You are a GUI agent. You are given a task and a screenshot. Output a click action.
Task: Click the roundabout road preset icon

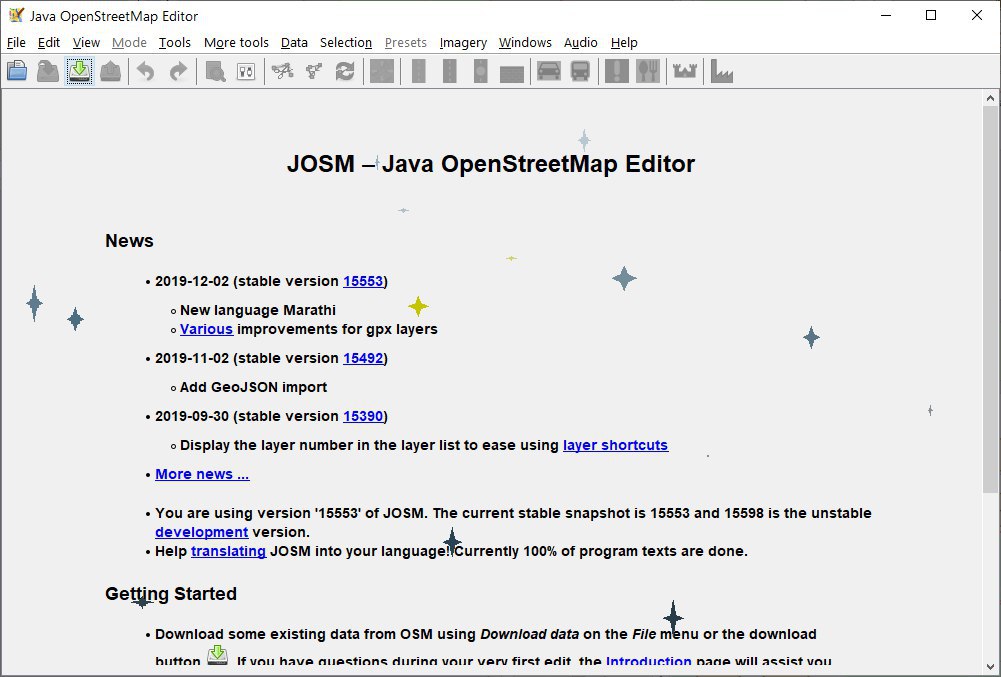pyautogui.click(x=481, y=71)
